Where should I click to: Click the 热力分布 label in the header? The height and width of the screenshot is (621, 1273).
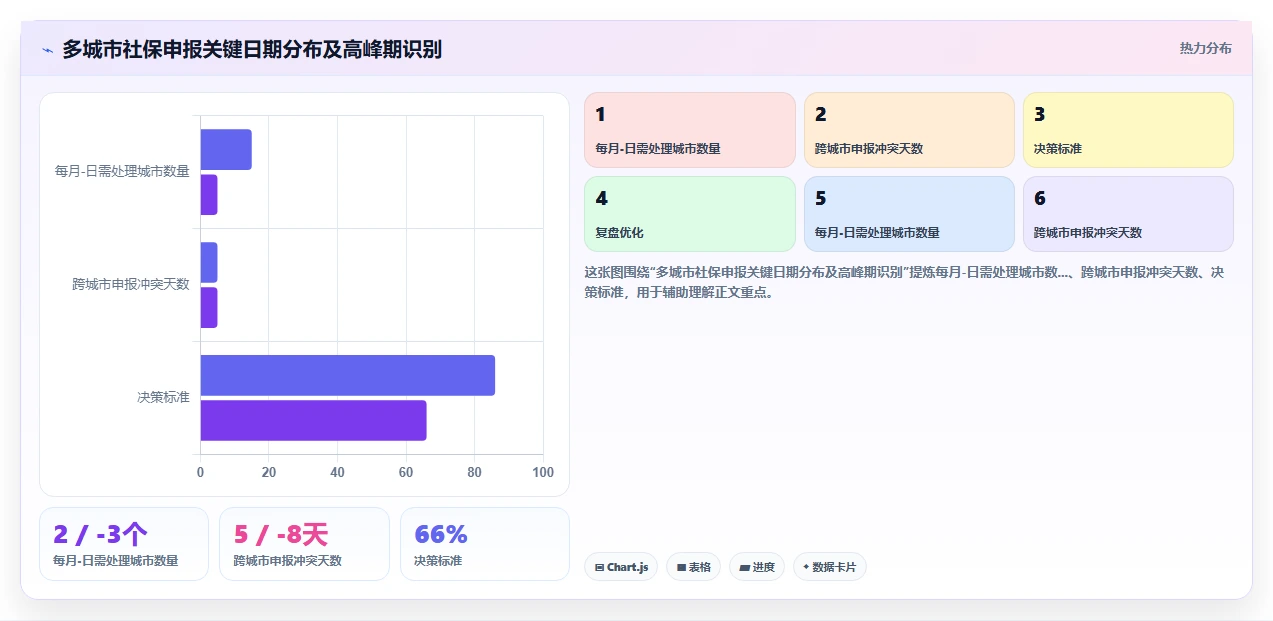(1205, 48)
